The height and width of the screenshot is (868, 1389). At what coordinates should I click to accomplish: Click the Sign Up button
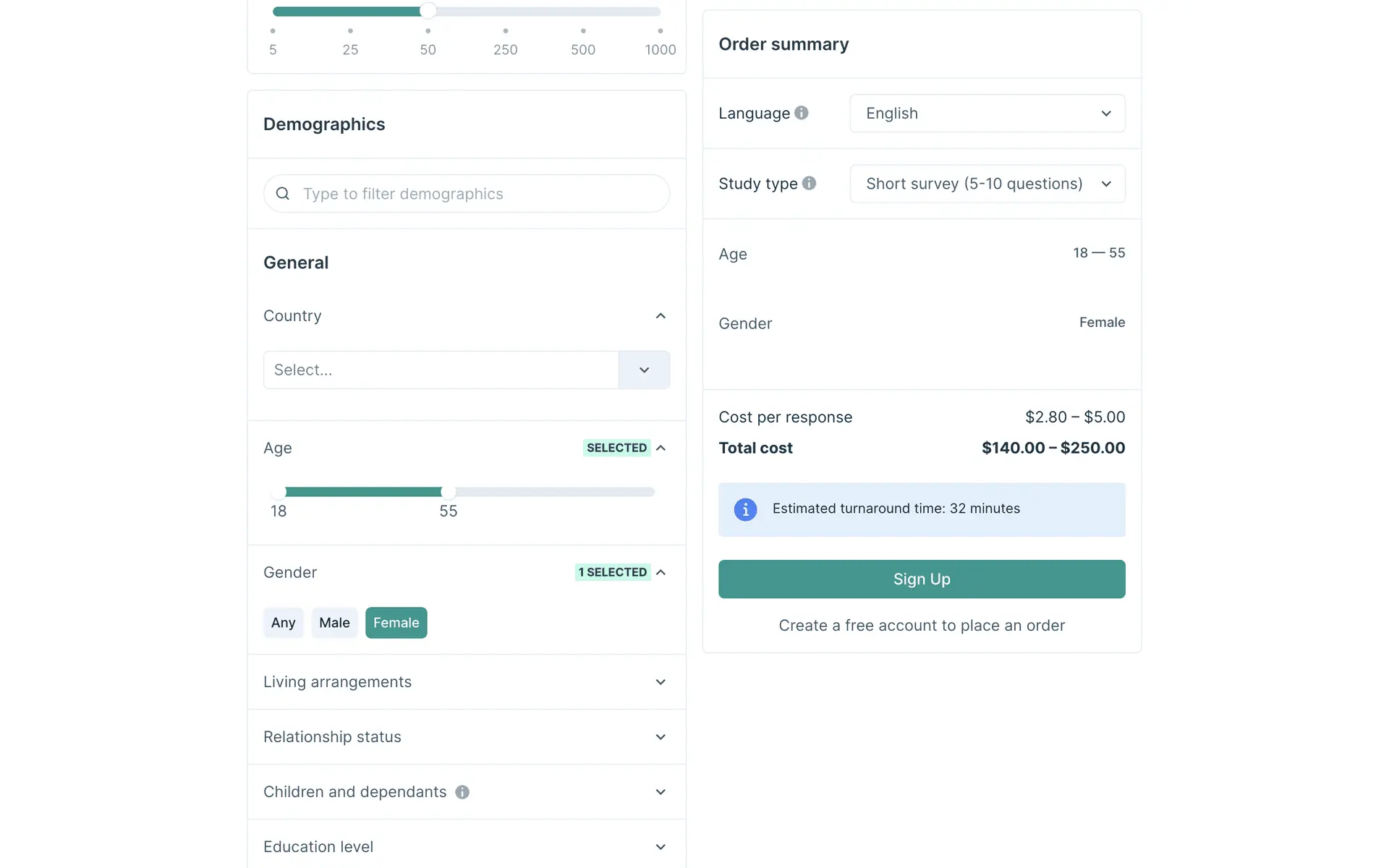point(922,579)
